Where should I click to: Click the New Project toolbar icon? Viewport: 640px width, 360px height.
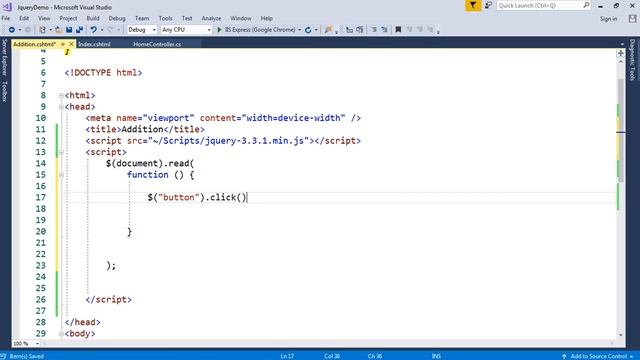tap(42, 30)
